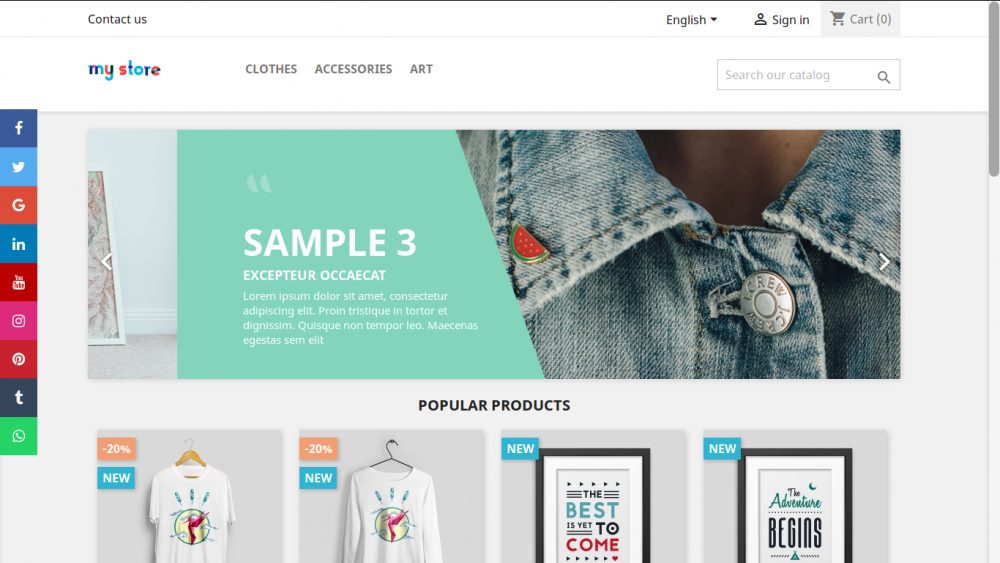This screenshot has width=1000, height=563.
Task: Expand the English language dropdown
Action: pos(691,20)
